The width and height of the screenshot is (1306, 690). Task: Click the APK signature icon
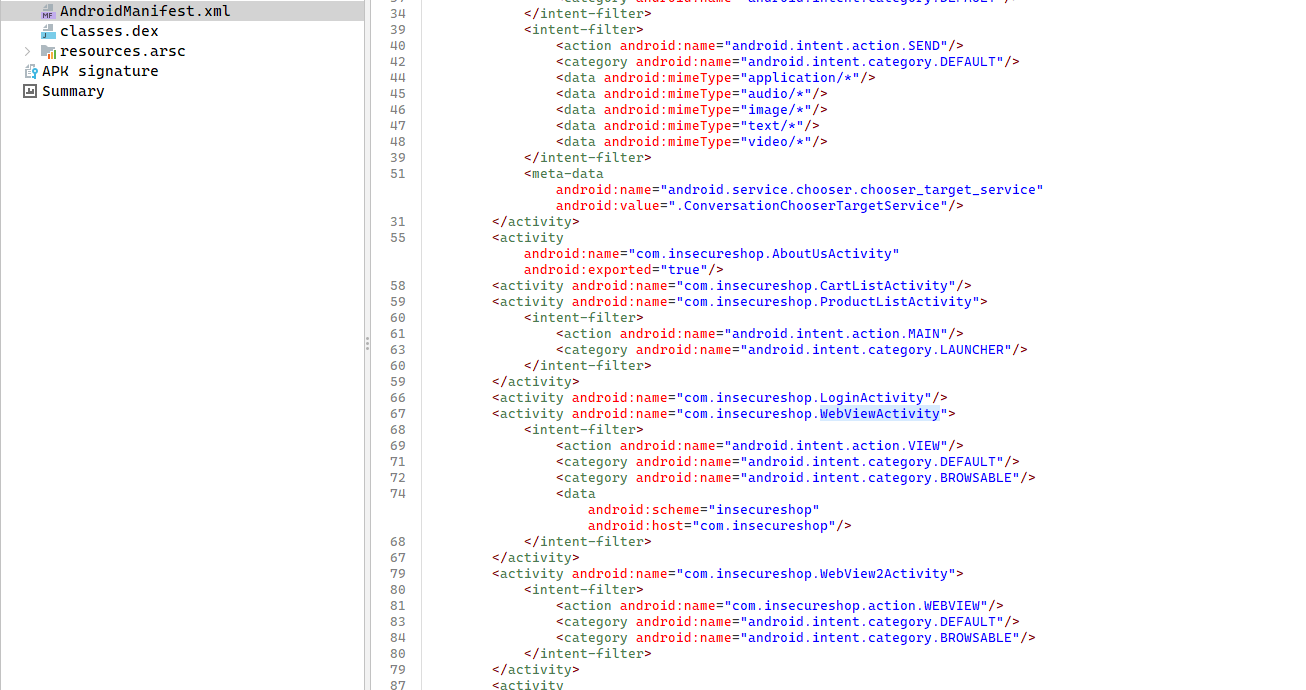click(x=30, y=71)
